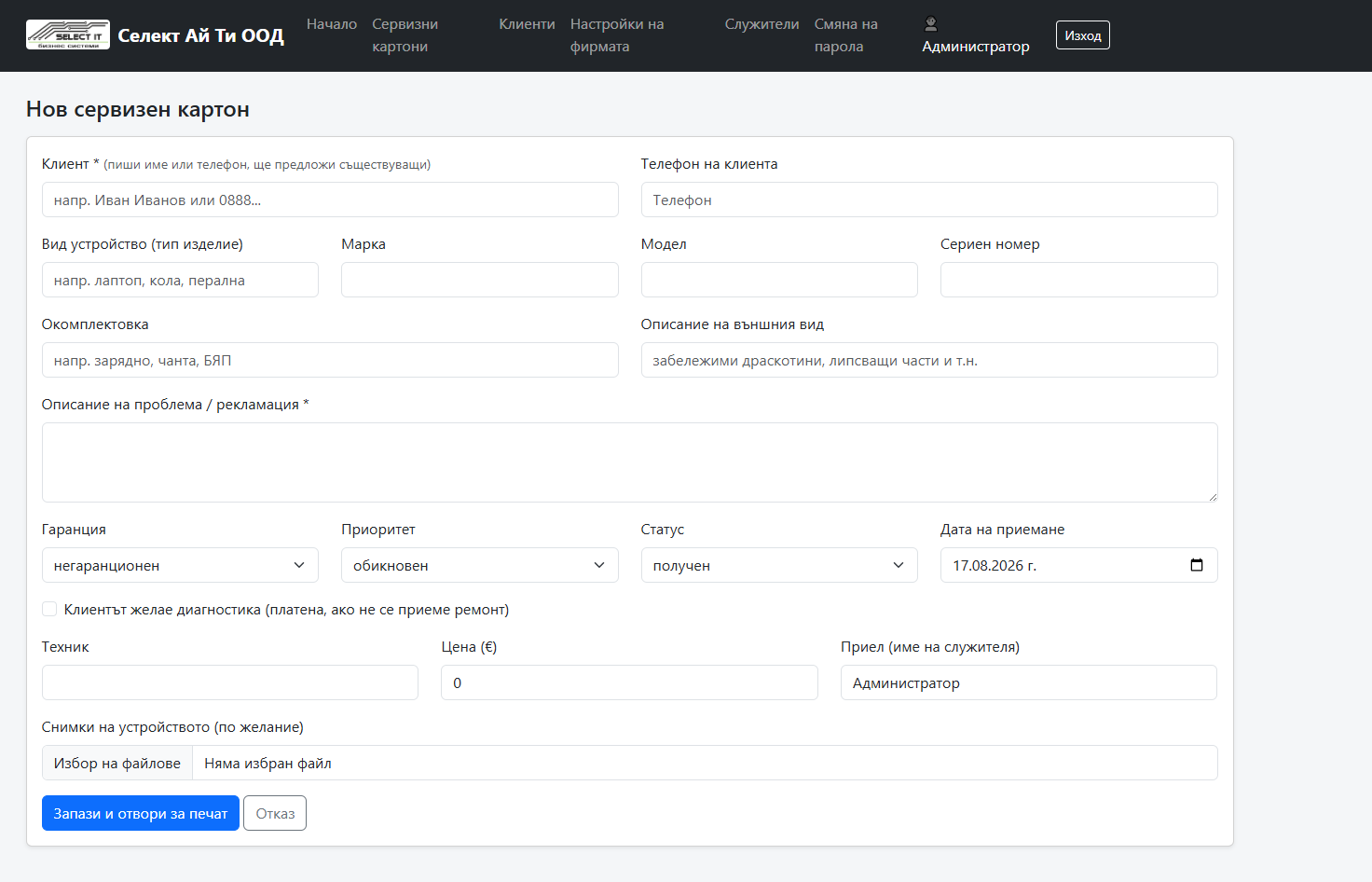1372x882 pixels.
Task: Open Настройки на фирмата
Action: (x=617, y=35)
